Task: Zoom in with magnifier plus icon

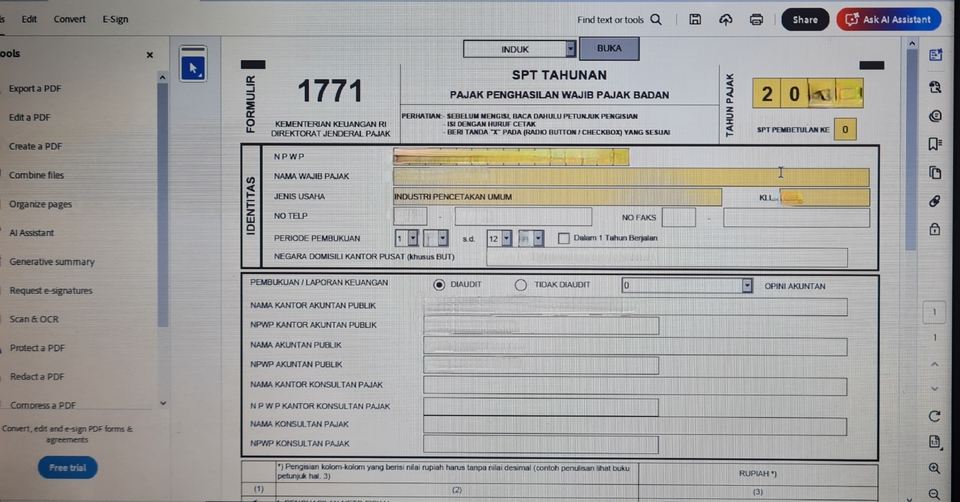Action: [934, 468]
